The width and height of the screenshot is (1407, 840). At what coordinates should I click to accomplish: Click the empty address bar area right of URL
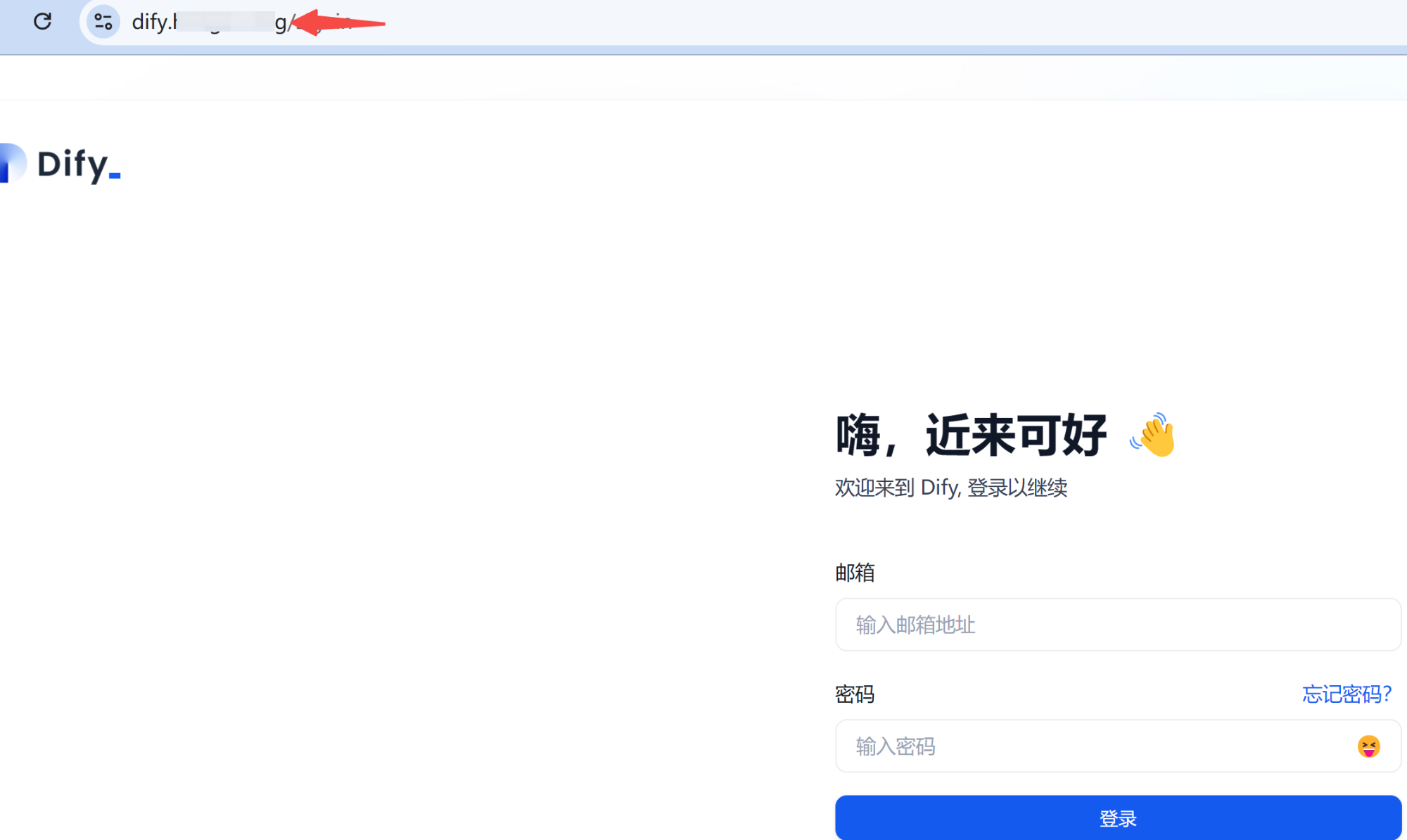point(844,23)
